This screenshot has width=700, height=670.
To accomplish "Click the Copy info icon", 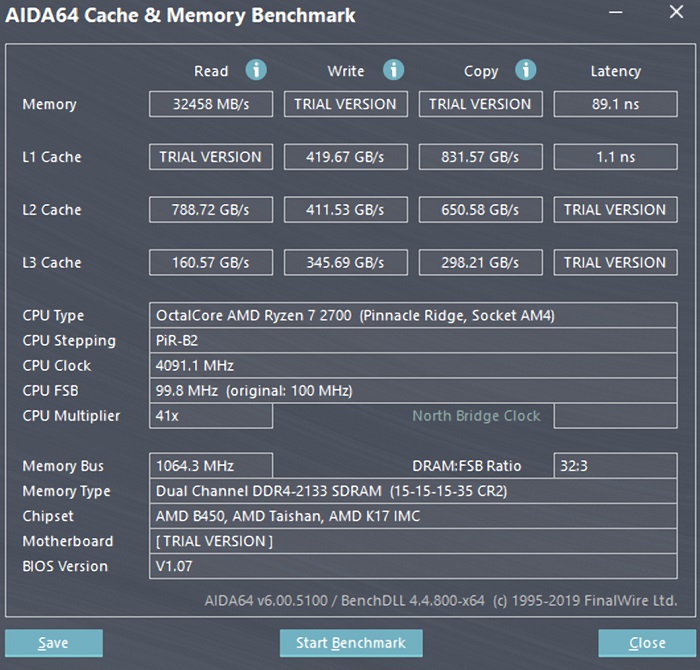I will (525, 70).
